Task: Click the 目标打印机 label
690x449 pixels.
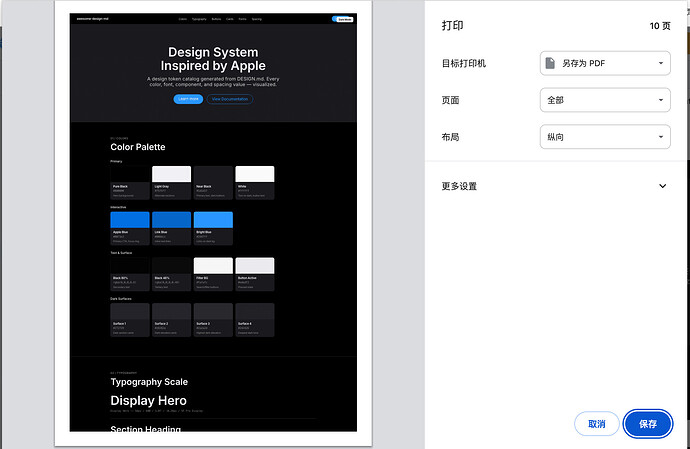Action: coord(464,63)
